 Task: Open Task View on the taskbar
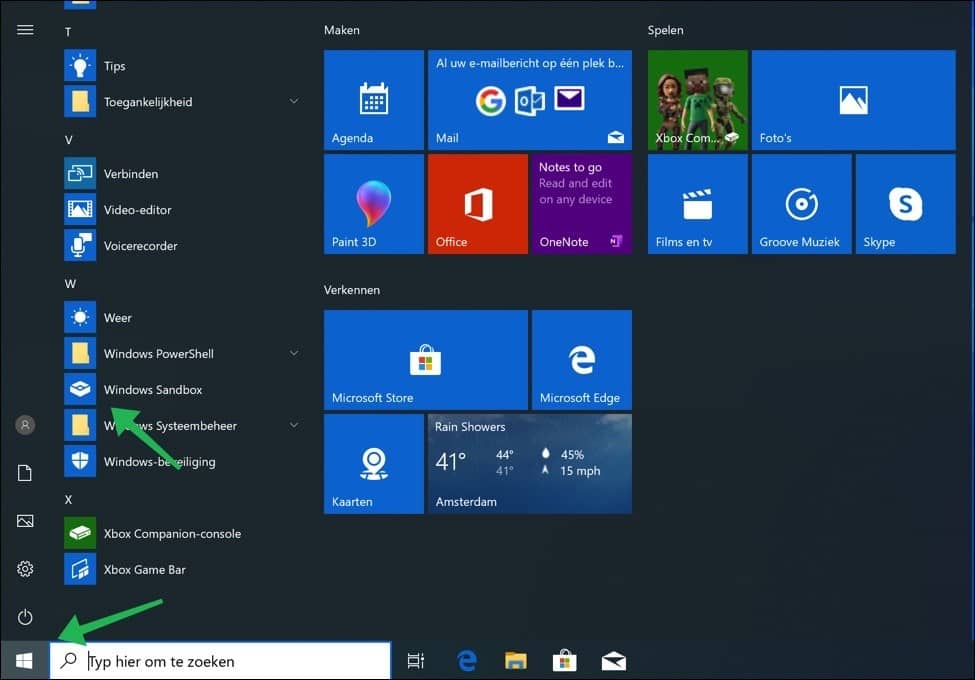tap(415, 661)
